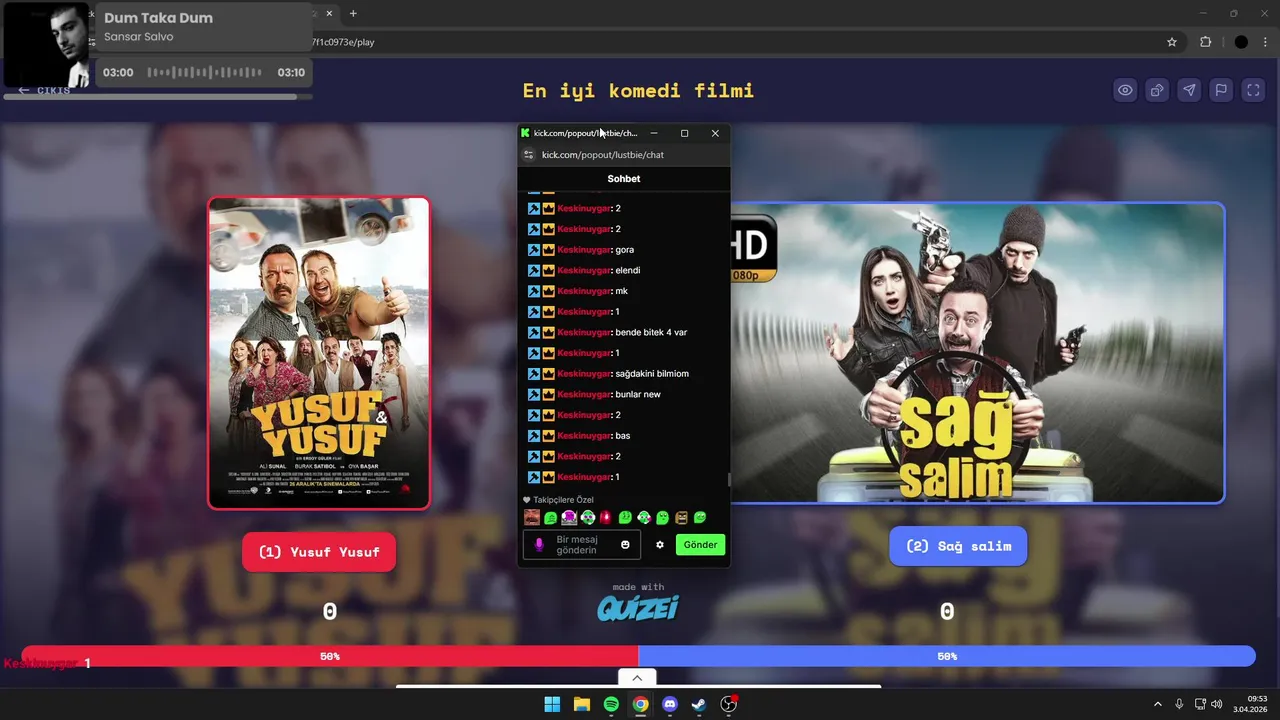Open Spotify from the taskbar
Screen dimensions: 1280x720
pyautogui.click(x=611, y=704)
